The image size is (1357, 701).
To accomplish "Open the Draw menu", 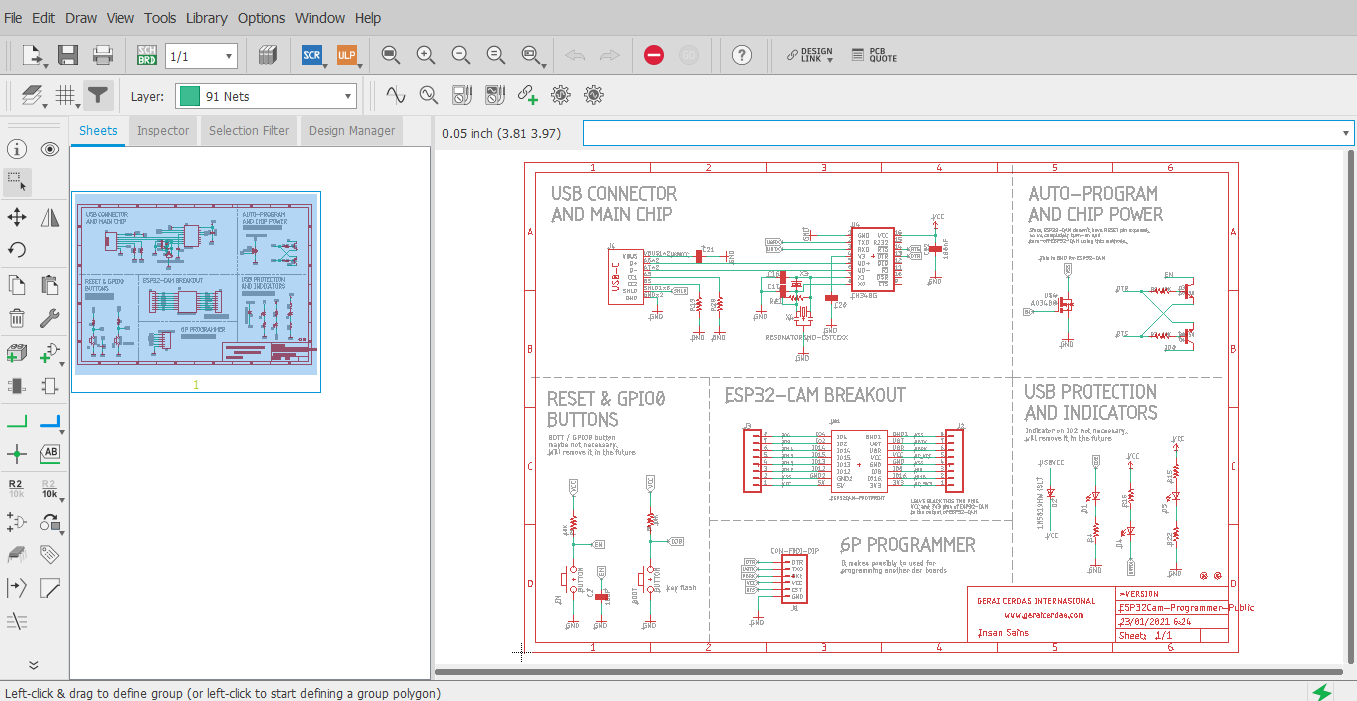I will pyautogui.click(x=80, y=17).
